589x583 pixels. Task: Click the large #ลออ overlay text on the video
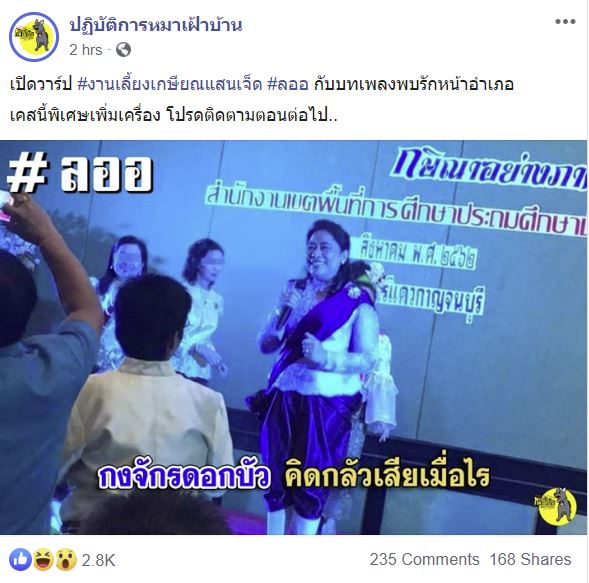(80, 174)
